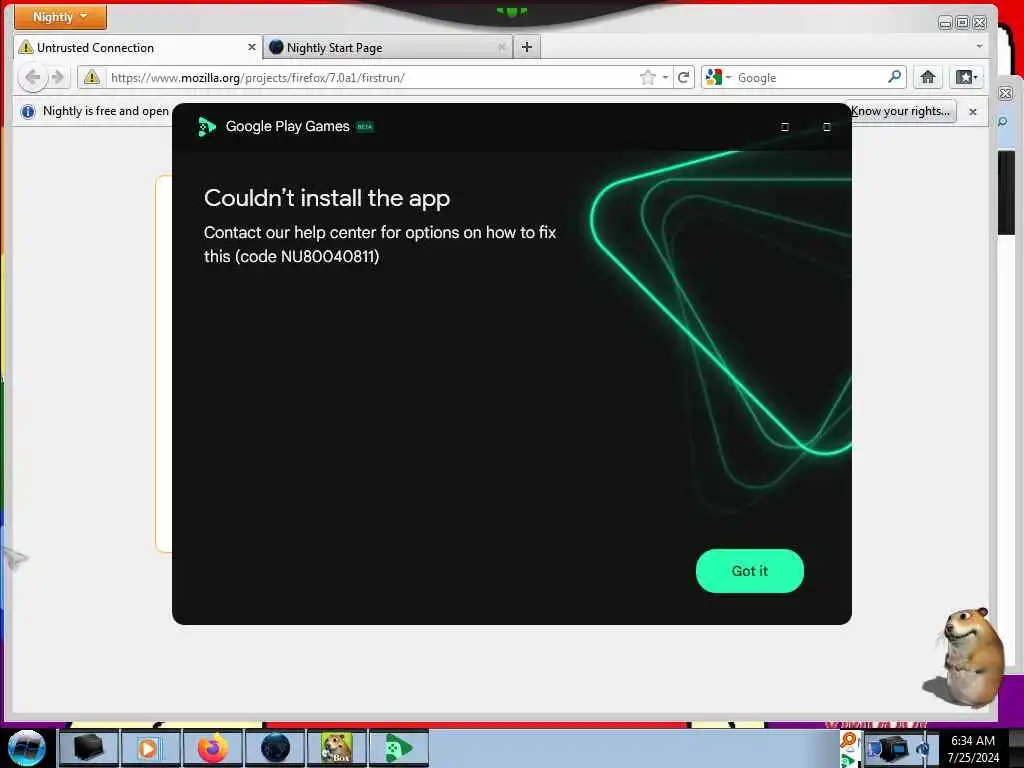Close the Google Play Games dialog
Screen dimensions: 1024x768
point(827,127)
